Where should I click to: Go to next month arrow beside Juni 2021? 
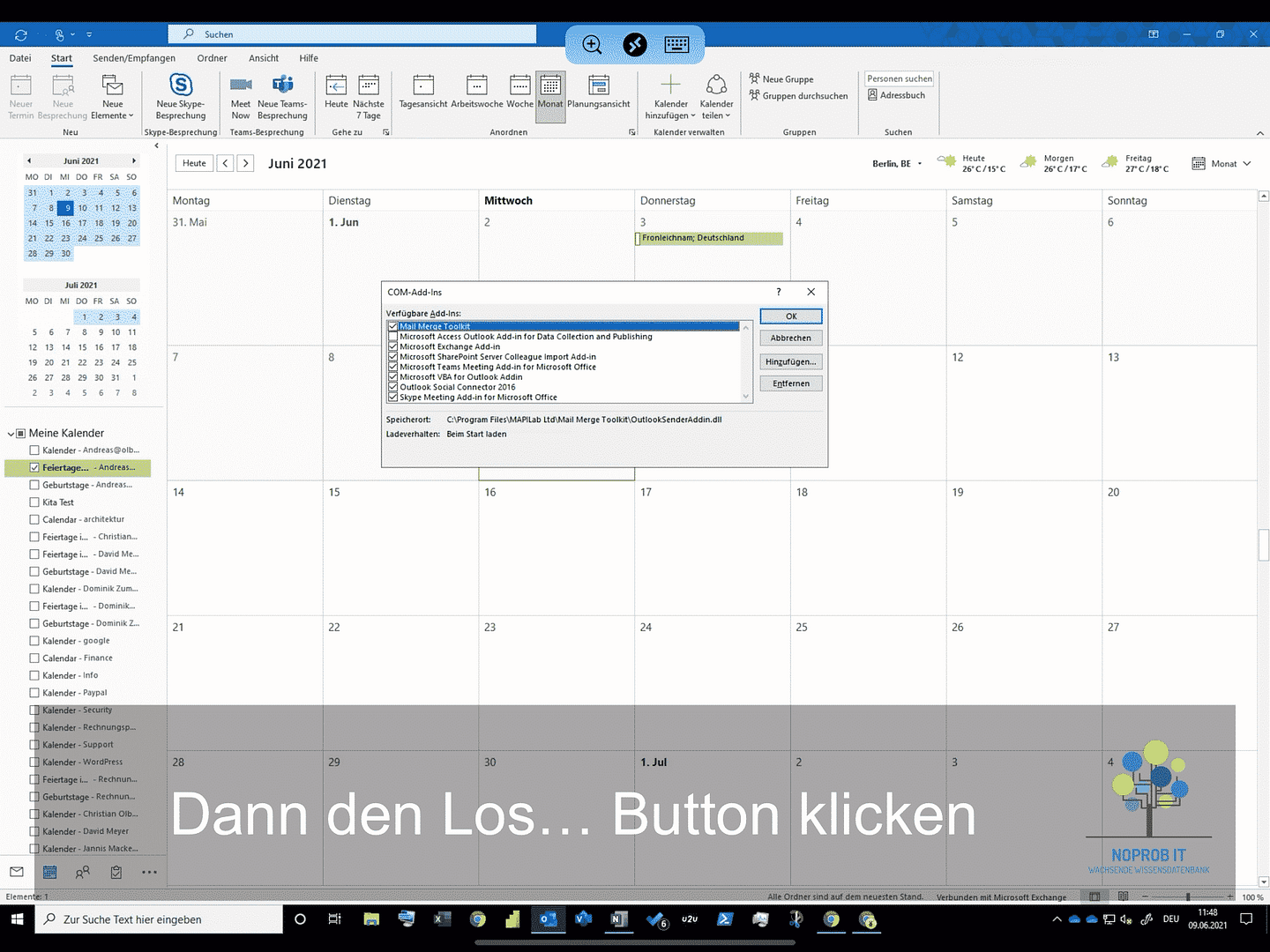[246, 163]
